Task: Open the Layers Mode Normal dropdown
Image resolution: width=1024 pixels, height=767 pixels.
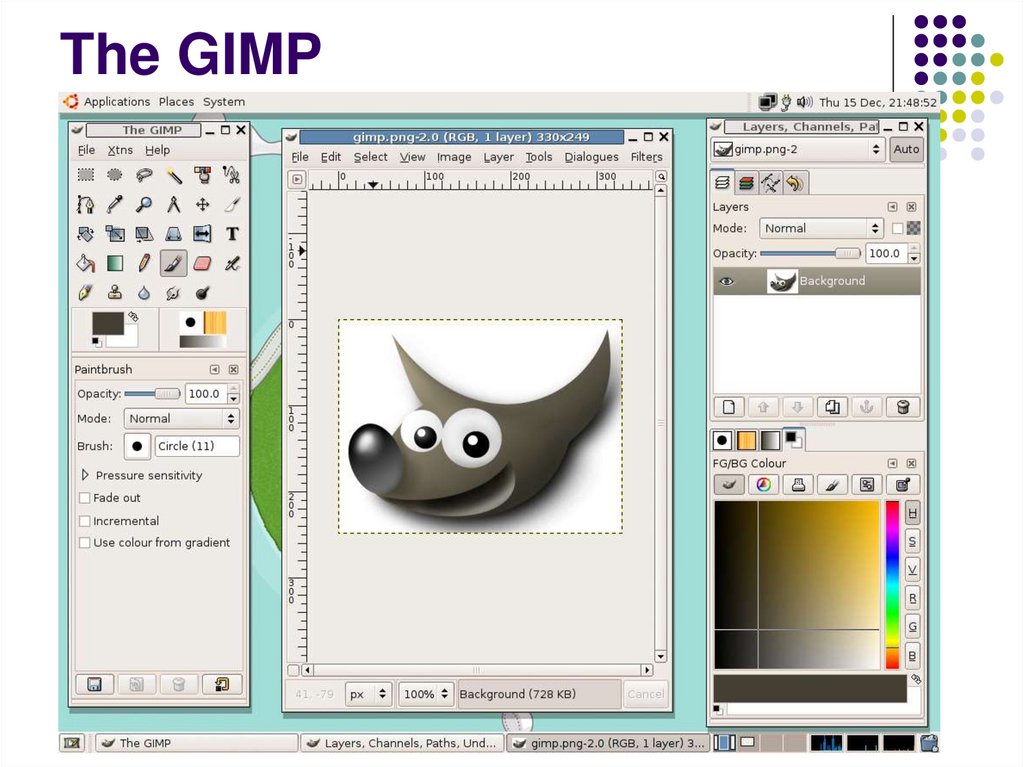Action: point(821,228)
